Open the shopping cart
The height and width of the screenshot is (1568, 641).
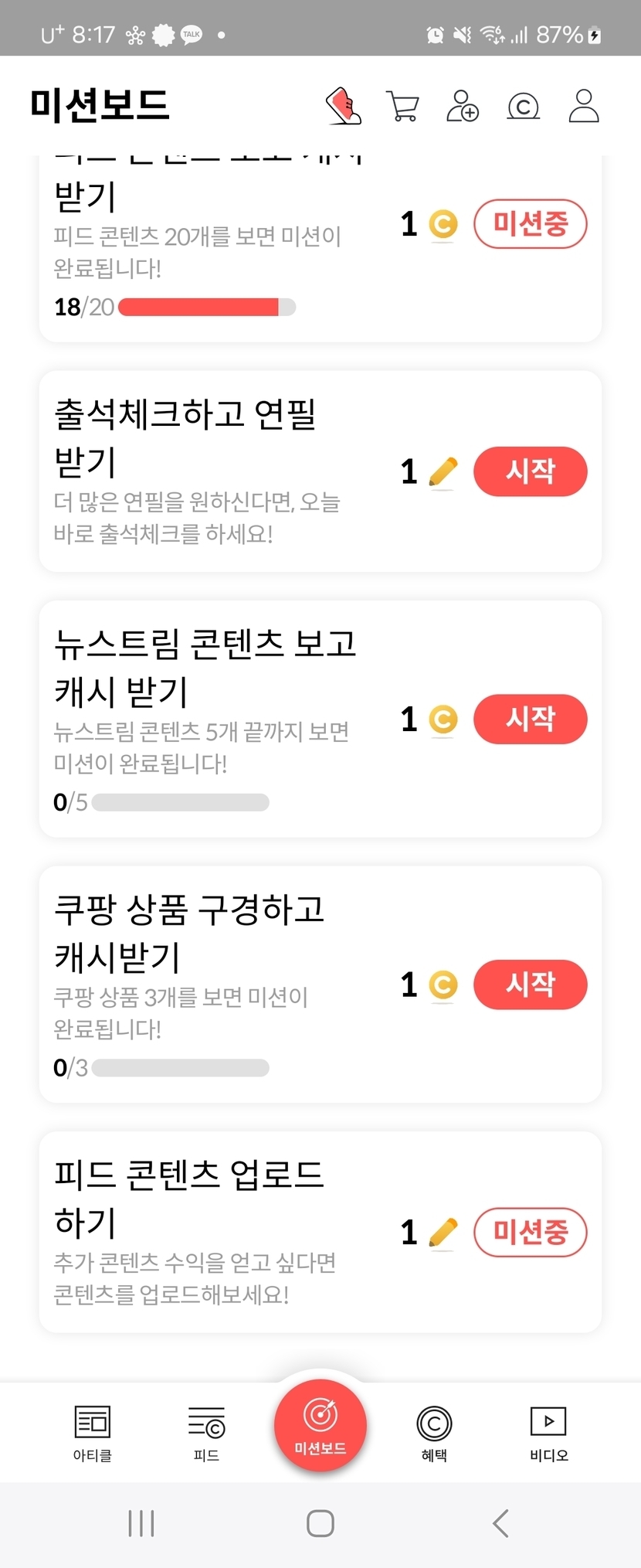402,106
